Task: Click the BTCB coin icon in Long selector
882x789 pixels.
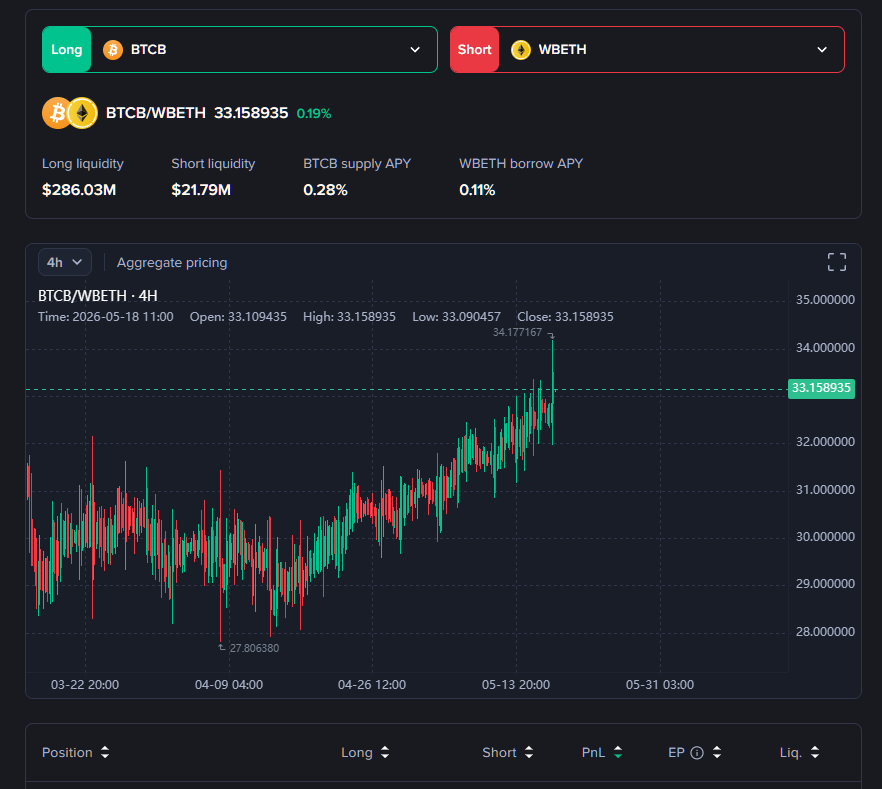Action: [113, 49]
